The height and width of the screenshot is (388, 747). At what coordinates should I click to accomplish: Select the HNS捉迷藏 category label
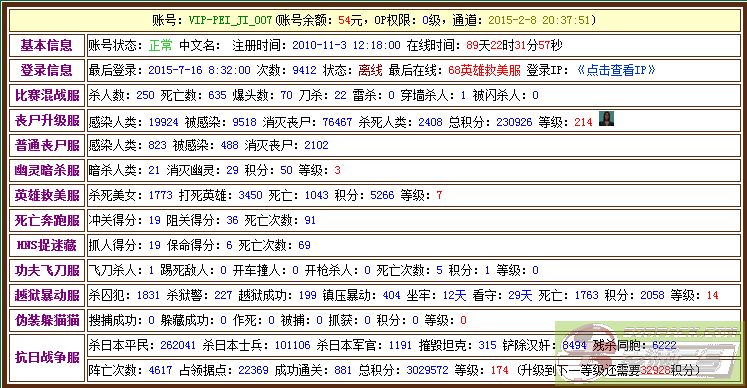coord(47,245)
